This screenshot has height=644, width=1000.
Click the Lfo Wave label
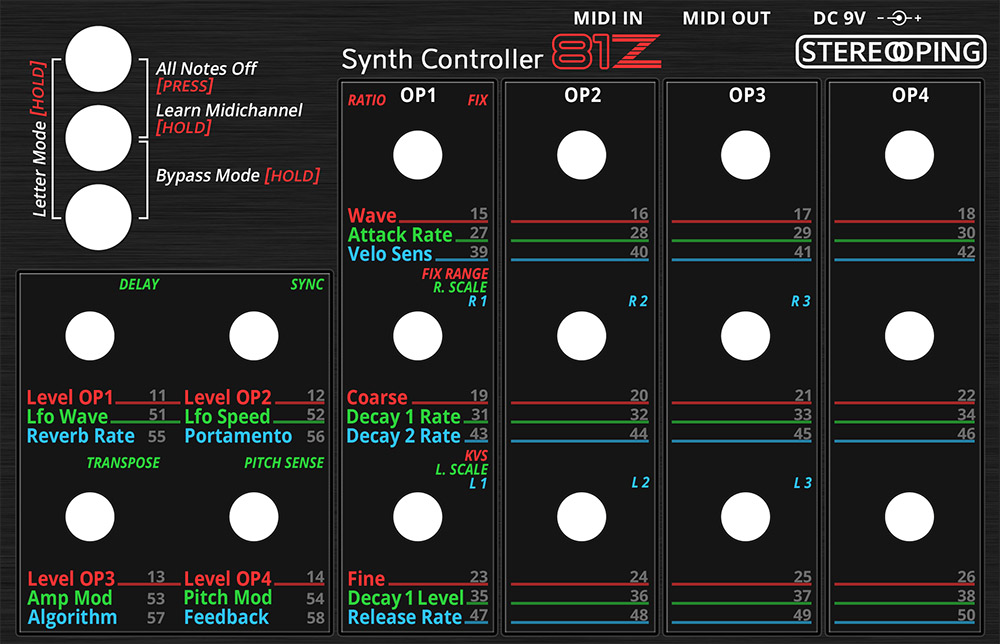coord(67,417)
